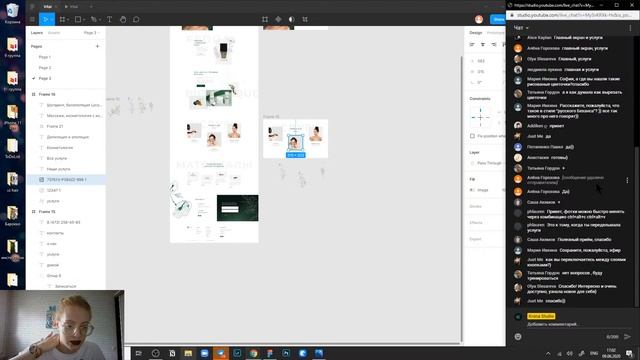Viewport: 640px width, 360px height.
Task: Click the Use as mask icon
Action: pos(291,19)
